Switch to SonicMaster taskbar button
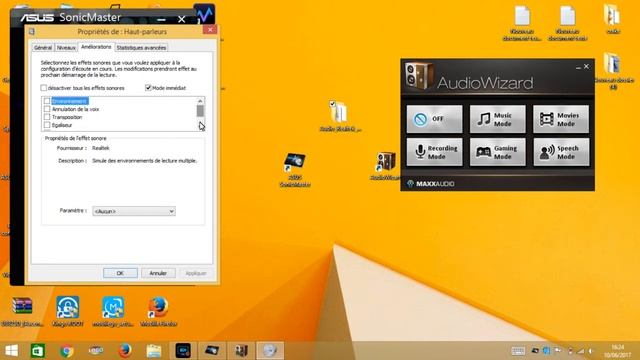Viewport: 640px width, 360px height. [212, 351]
